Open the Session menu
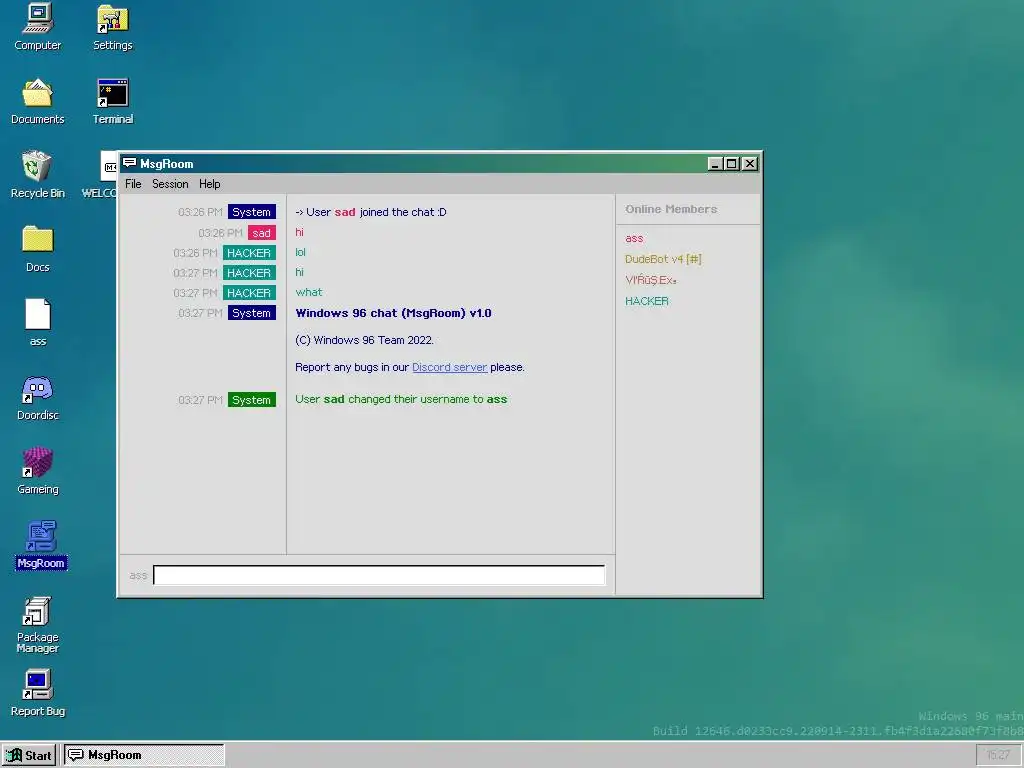 pyautogui.click(x=170, y=184)
